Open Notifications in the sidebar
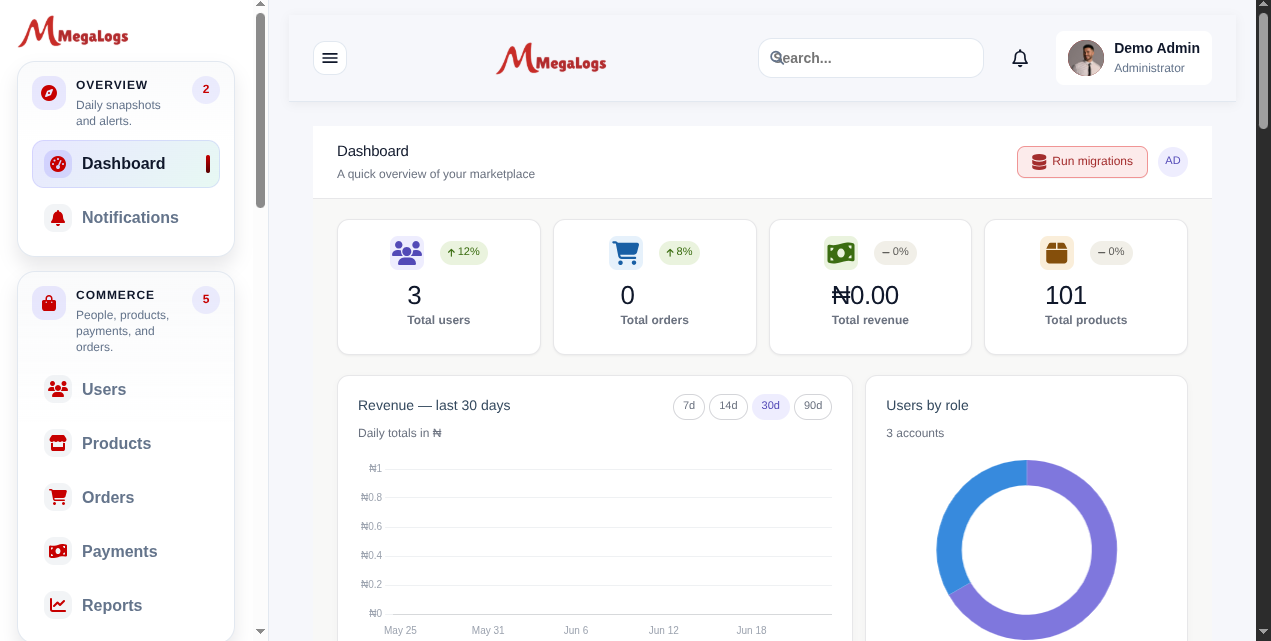 click(126, 218)
